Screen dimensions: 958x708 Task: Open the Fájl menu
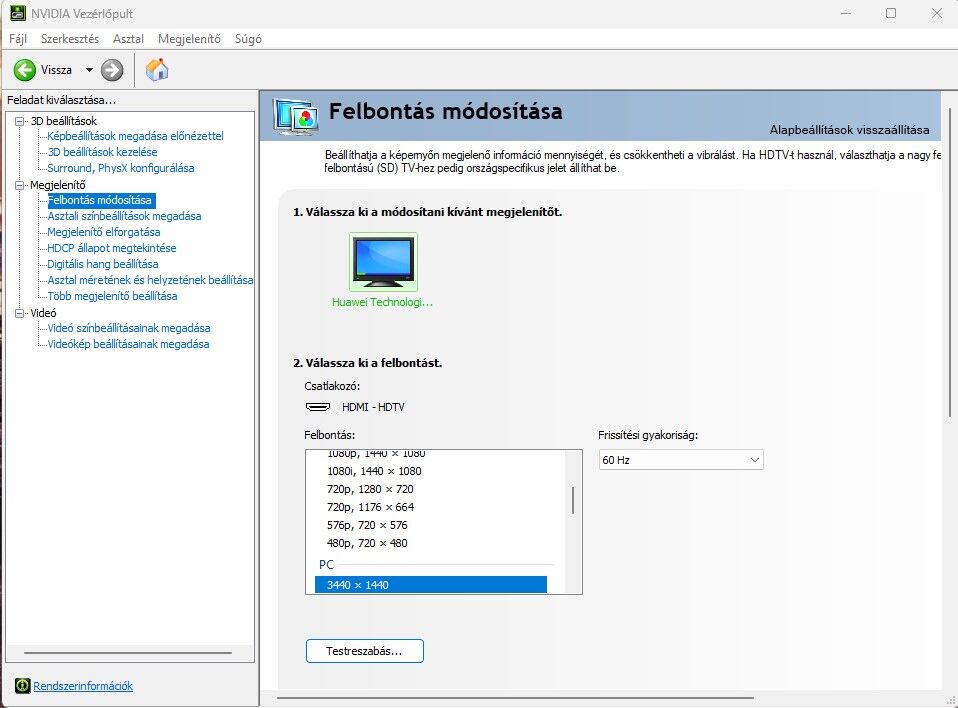(18, 38)
